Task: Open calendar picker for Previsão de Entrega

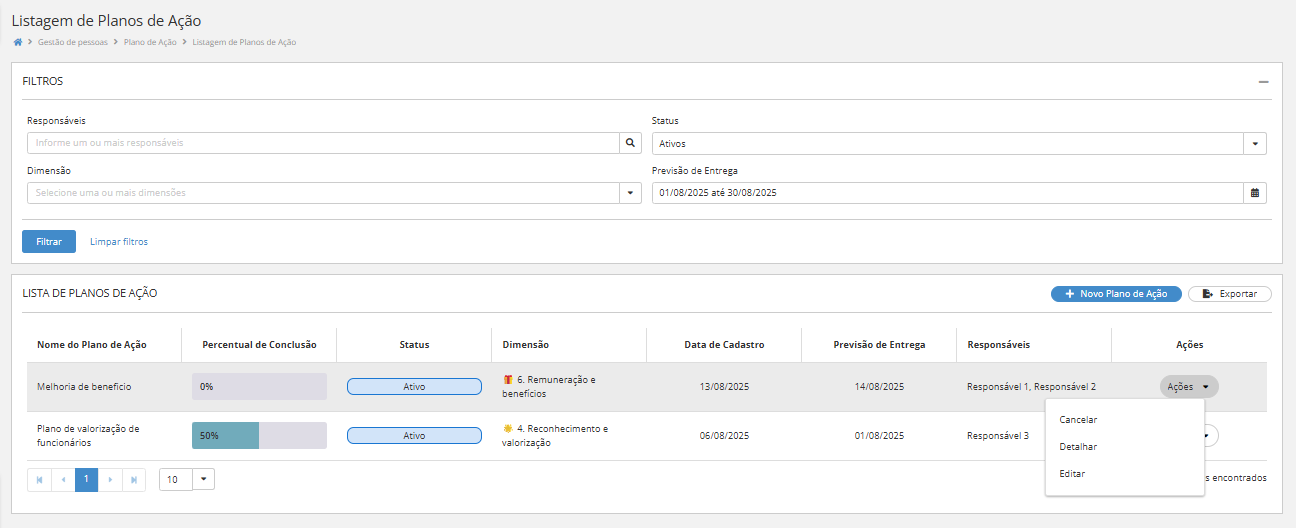Action: coord(1255,192)
